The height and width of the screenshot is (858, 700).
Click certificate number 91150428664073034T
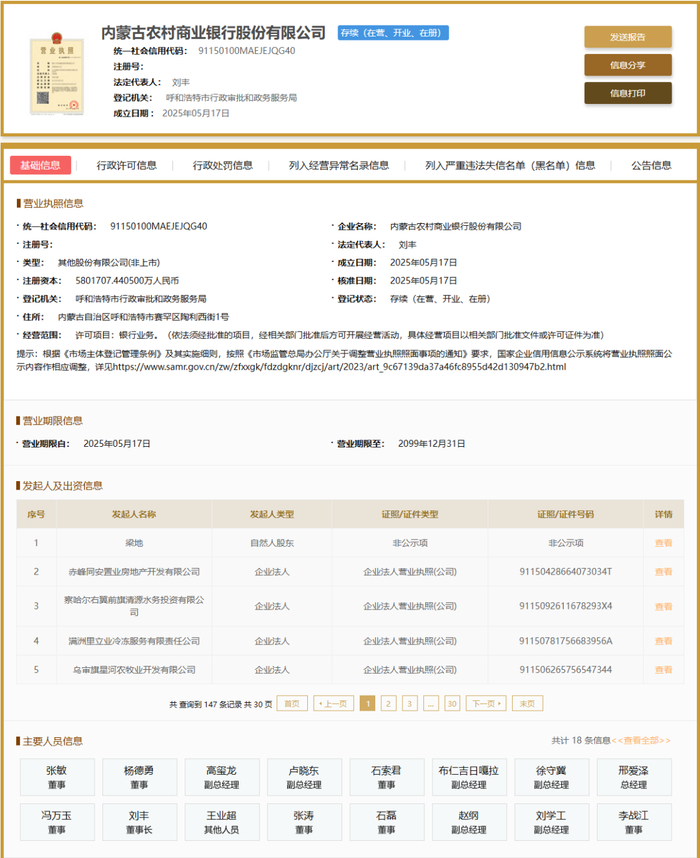click(565, 572)
